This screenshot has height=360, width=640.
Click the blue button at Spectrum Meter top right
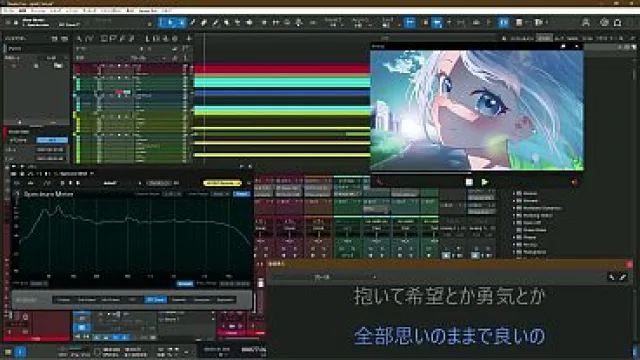[x=241, y=194]
